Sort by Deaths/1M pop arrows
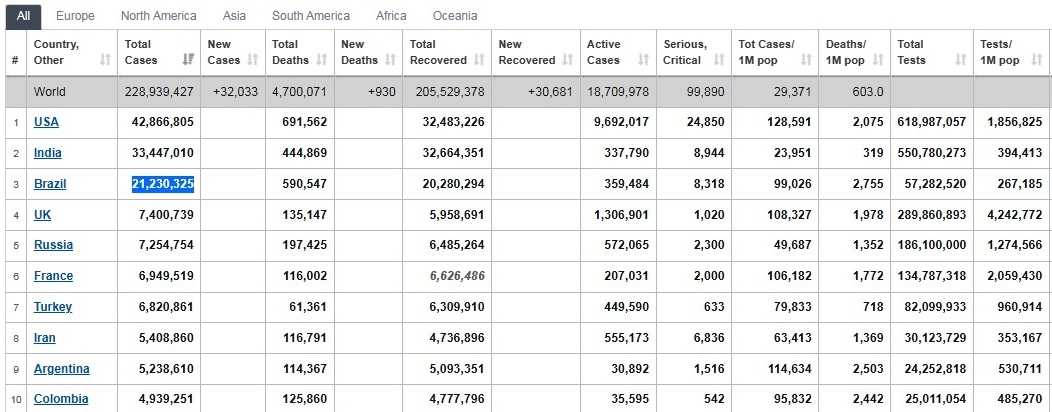The height and width of the screenshot is (412, 1052). pyautogui.click(x=878, y=60)
